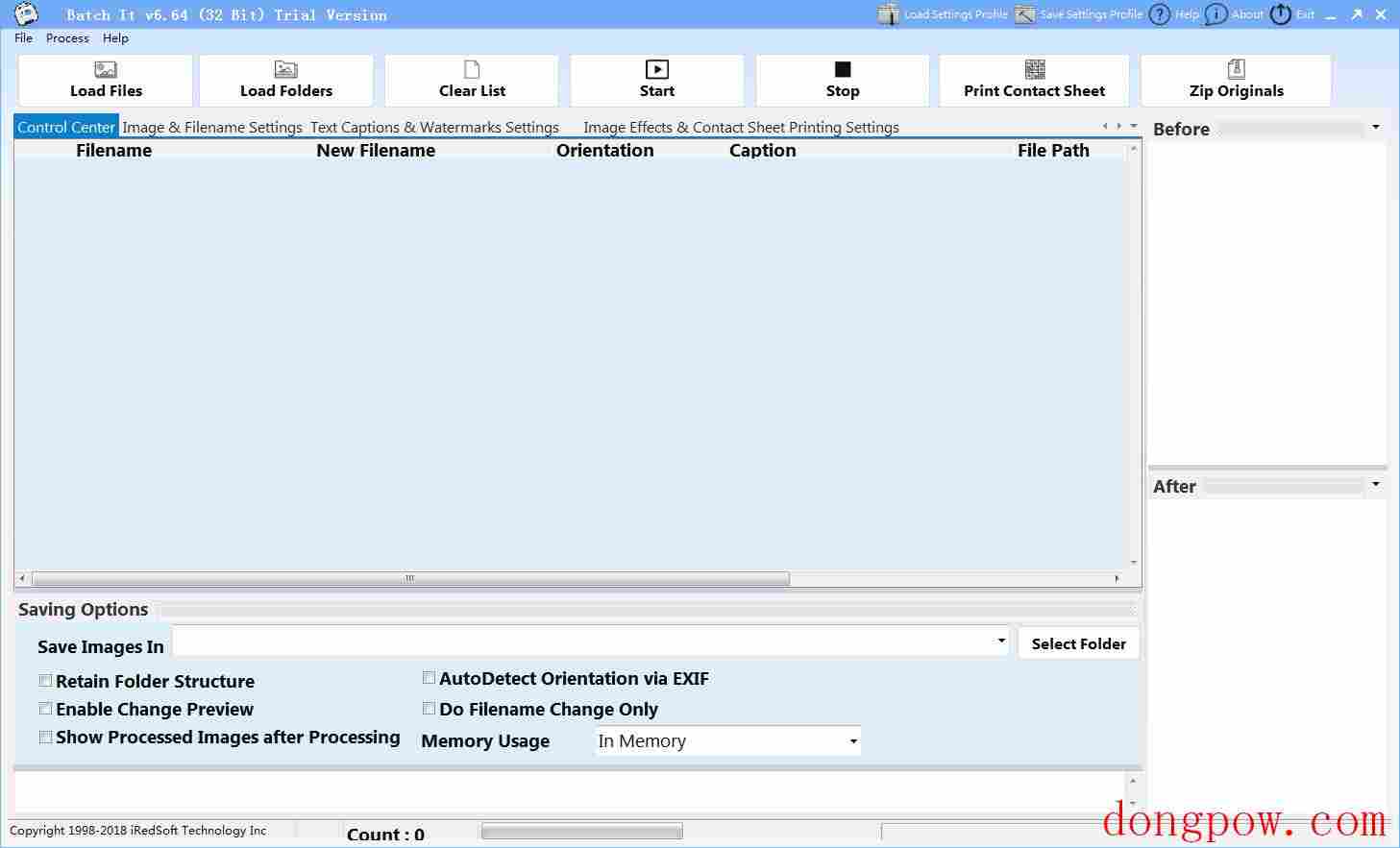This screenshot has height=848, width=1400.
Task: Open the Help menu
Action: [115, 38]
